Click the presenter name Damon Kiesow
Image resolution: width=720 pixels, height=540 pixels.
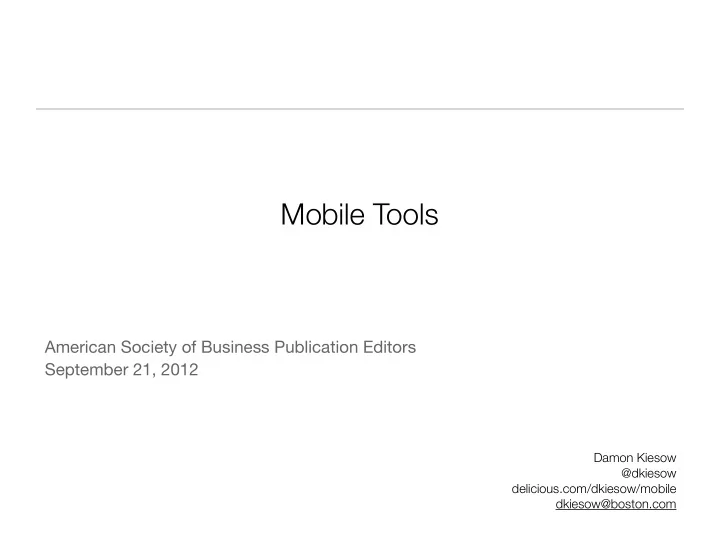coord(635,458)
